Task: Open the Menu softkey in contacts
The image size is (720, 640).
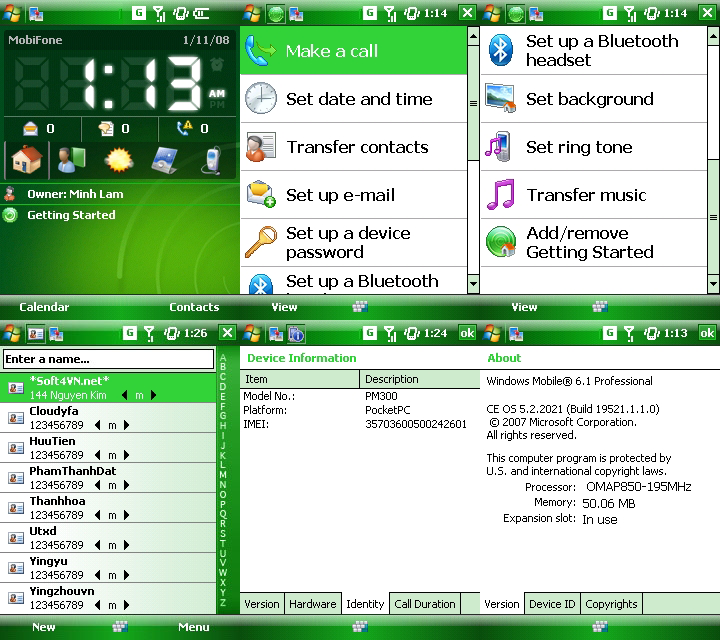Action: click(x=193, y=627)
